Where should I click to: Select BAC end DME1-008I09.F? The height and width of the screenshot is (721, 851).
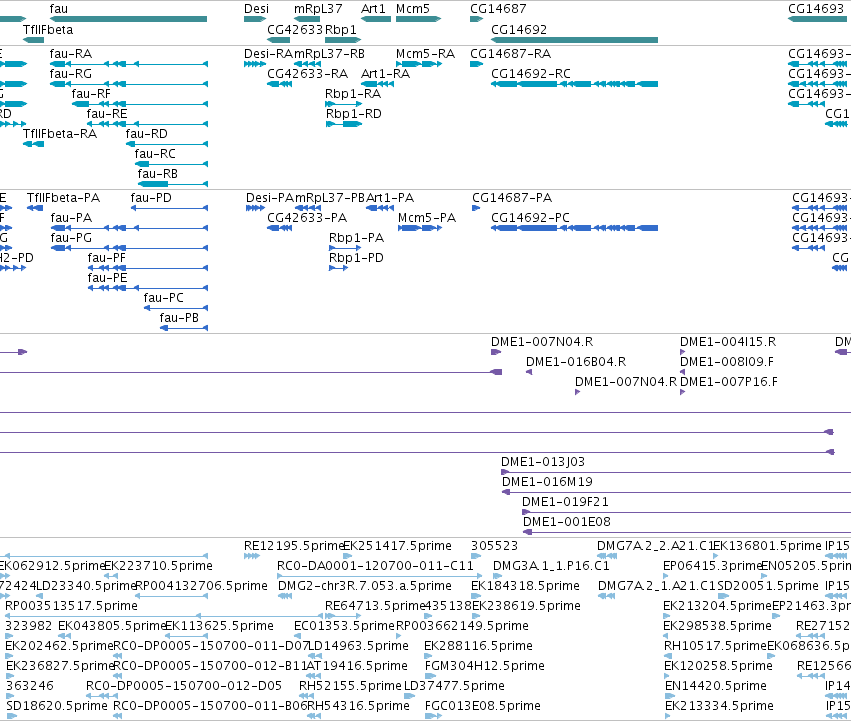click(x=727, y=361)
